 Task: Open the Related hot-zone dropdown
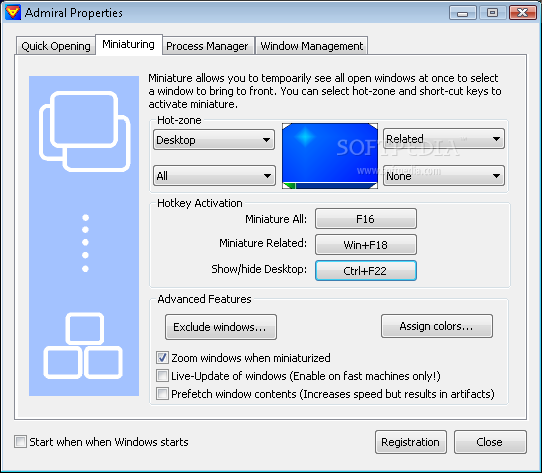tap(444, 139)
